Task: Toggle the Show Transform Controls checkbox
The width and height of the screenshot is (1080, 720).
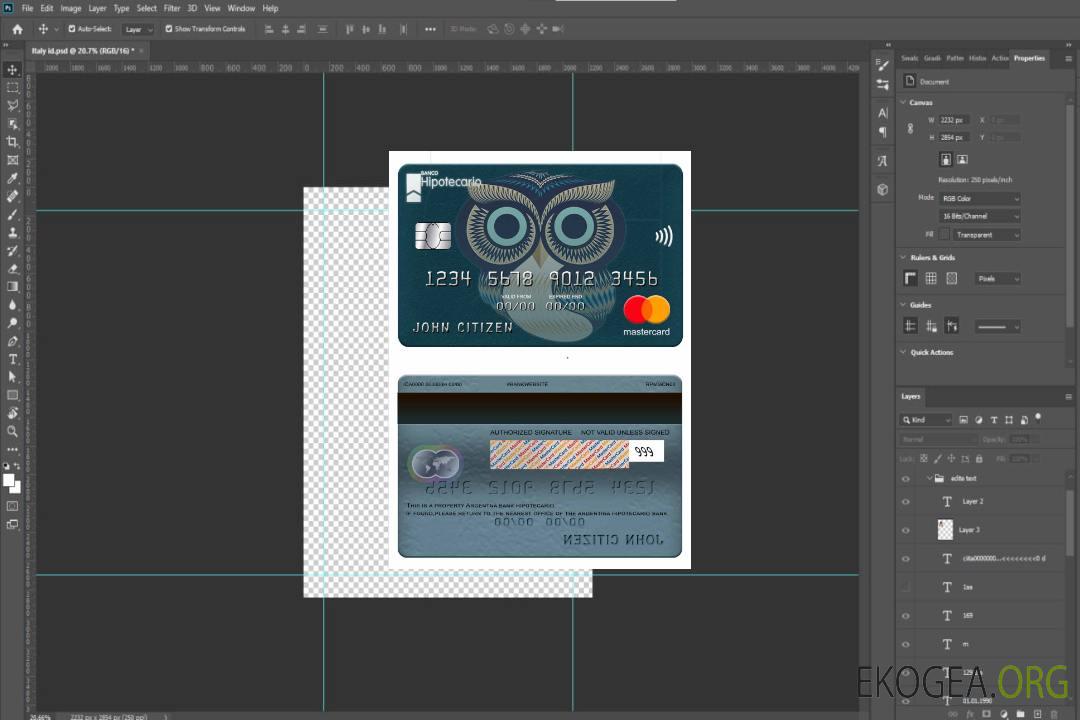Action: [169, 29]
